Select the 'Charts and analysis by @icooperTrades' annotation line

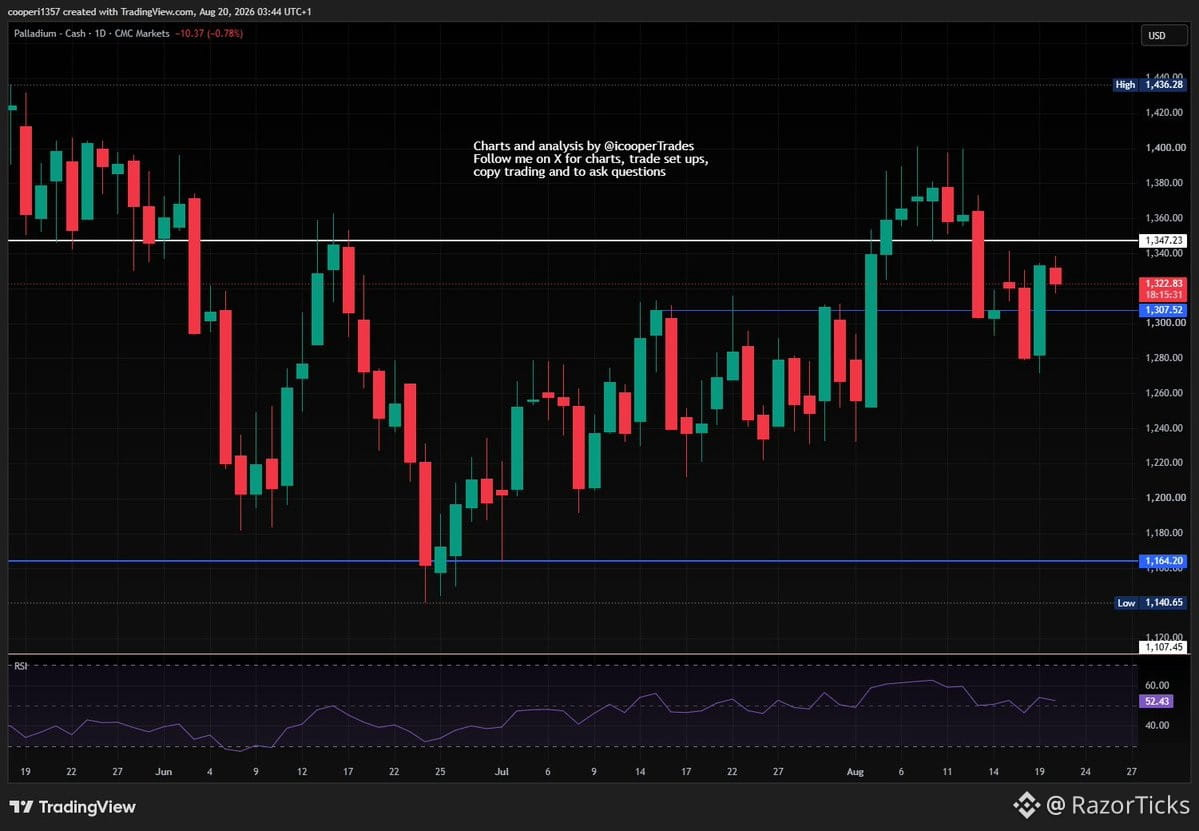(x=583, y=146)
